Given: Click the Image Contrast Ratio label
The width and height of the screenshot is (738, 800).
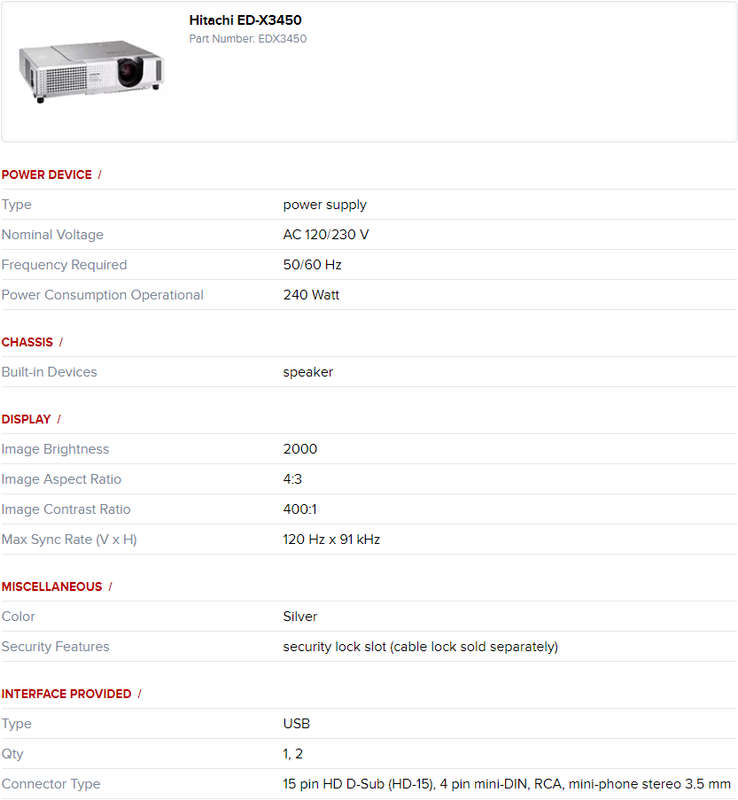Looking at the screenshot, I should 66,509.
